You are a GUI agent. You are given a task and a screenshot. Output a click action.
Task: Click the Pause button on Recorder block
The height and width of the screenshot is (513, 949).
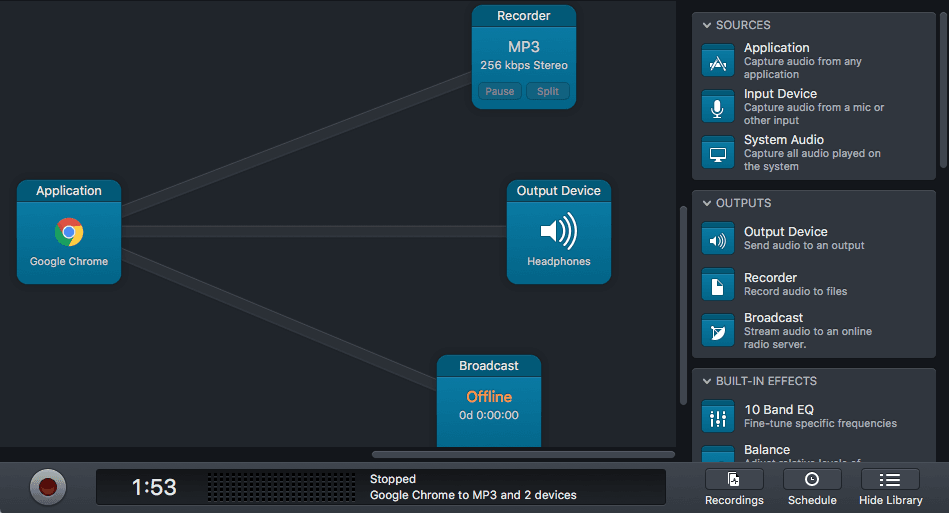point(500,91)
